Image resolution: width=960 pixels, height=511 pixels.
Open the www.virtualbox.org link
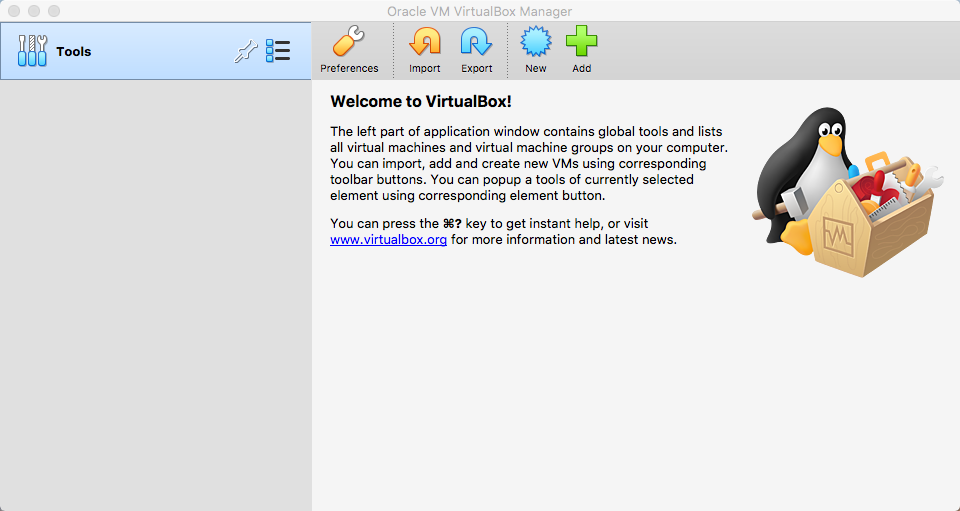tap(388, 240)
